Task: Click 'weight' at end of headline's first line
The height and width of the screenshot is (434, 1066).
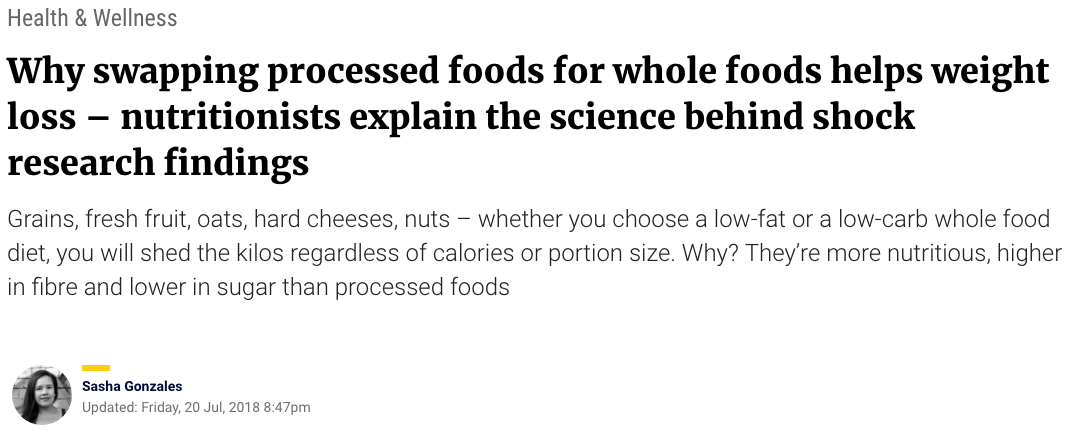Action: [991, 72]
